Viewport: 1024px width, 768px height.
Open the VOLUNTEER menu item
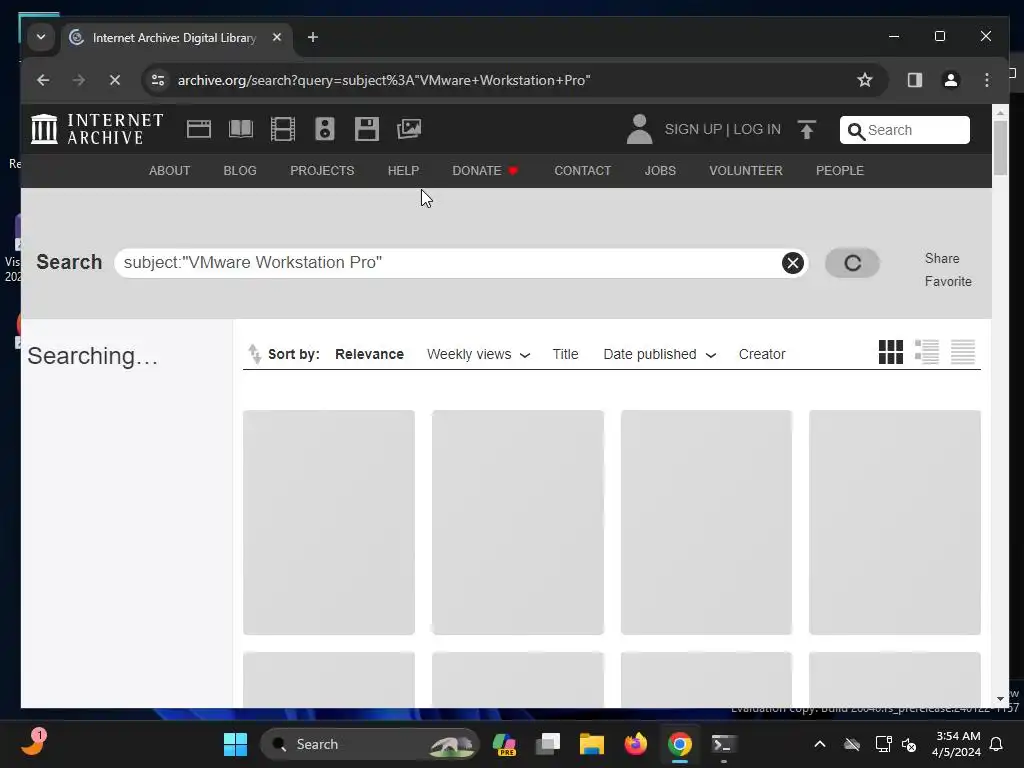point(745,170)
